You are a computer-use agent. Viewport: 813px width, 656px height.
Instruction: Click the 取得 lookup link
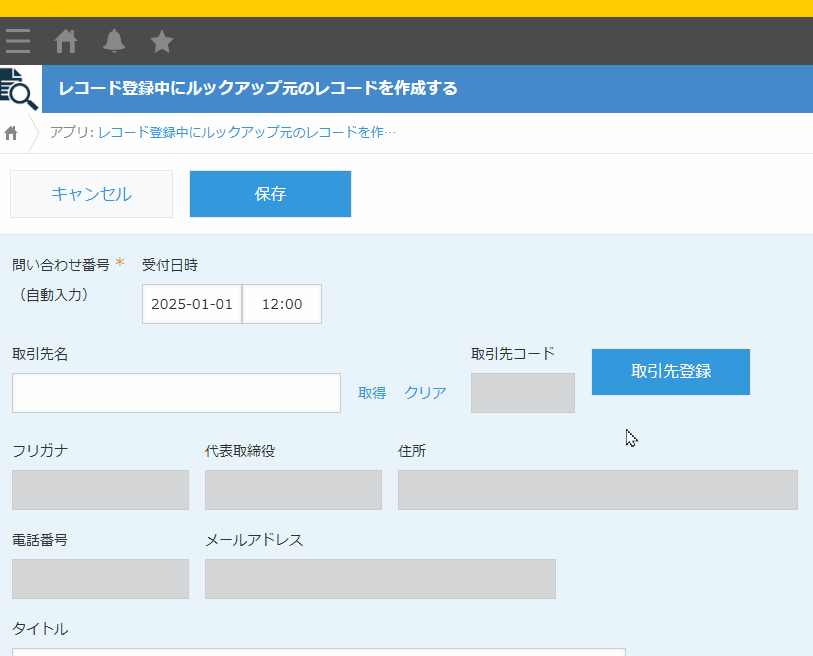tap(372, 393)
